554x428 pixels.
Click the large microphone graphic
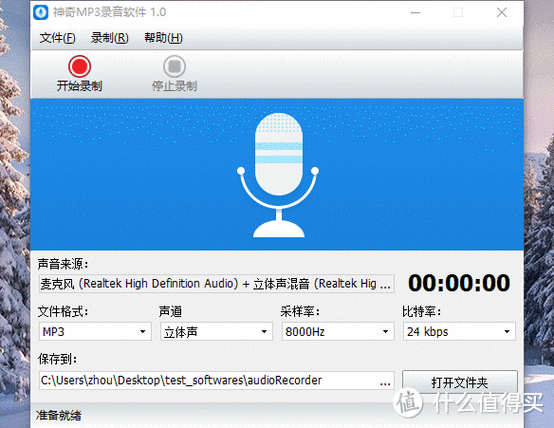point(278,175)
